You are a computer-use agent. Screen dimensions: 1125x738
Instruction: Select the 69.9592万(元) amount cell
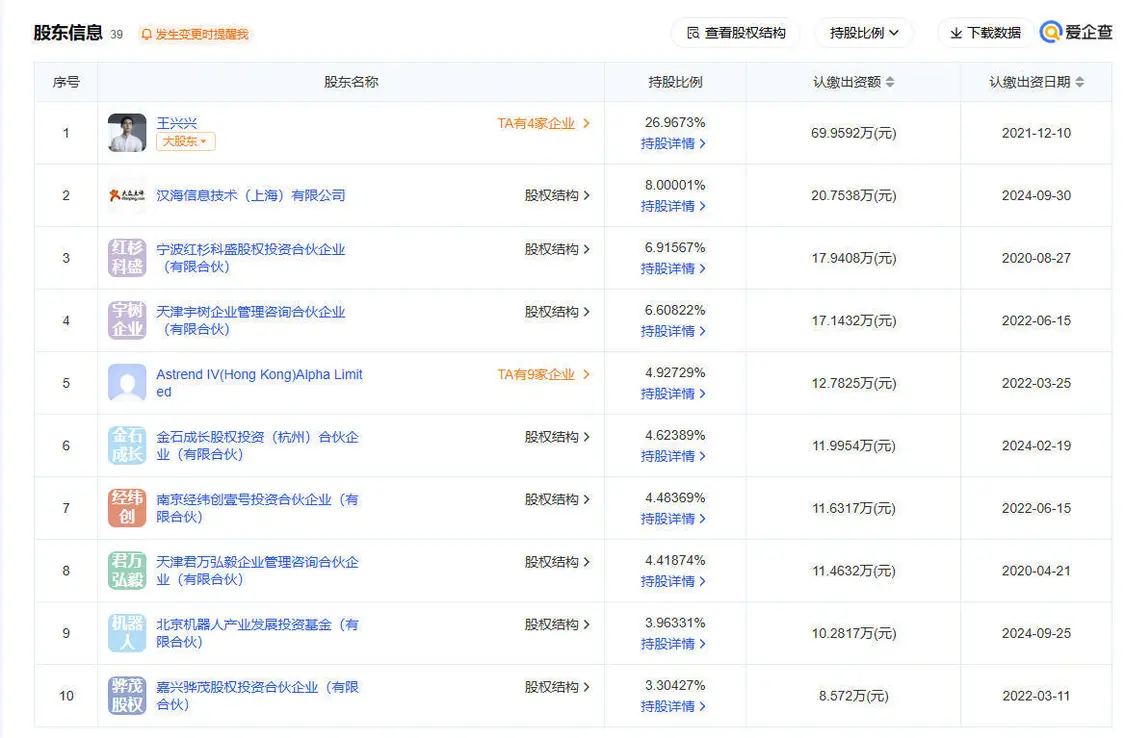click(854, 133)
